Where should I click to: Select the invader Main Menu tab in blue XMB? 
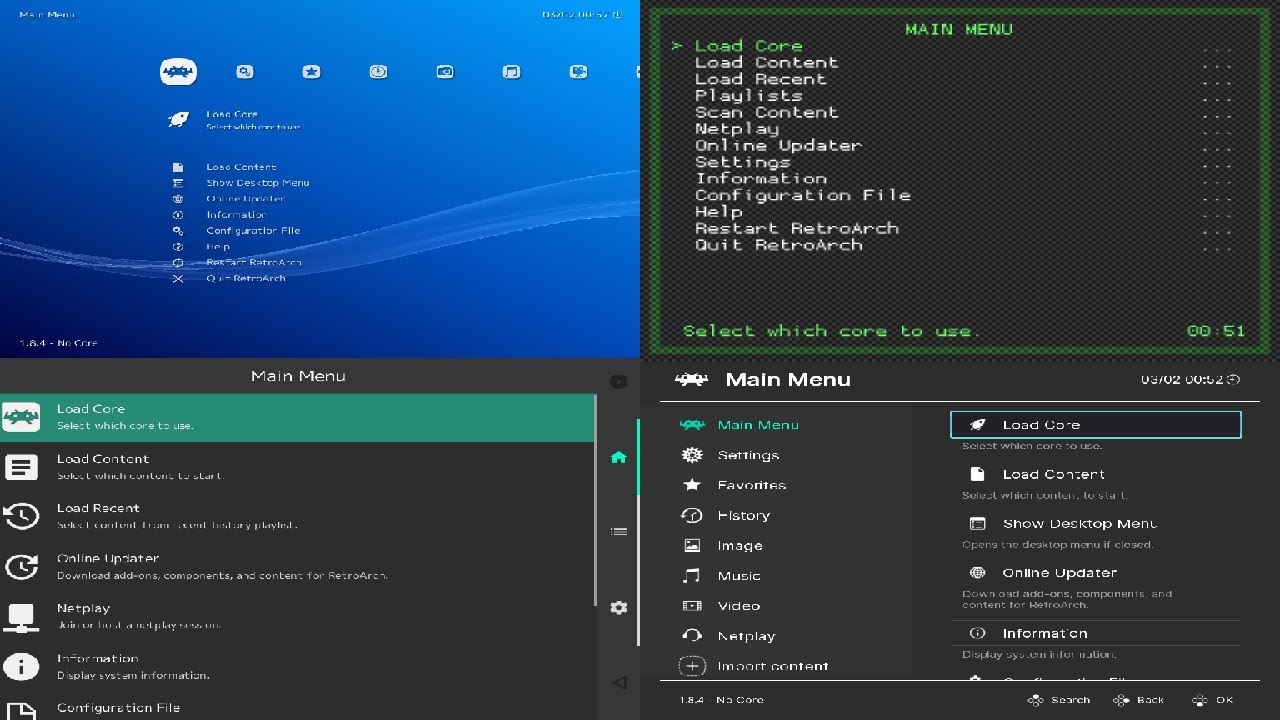click(x=178, y=72)
